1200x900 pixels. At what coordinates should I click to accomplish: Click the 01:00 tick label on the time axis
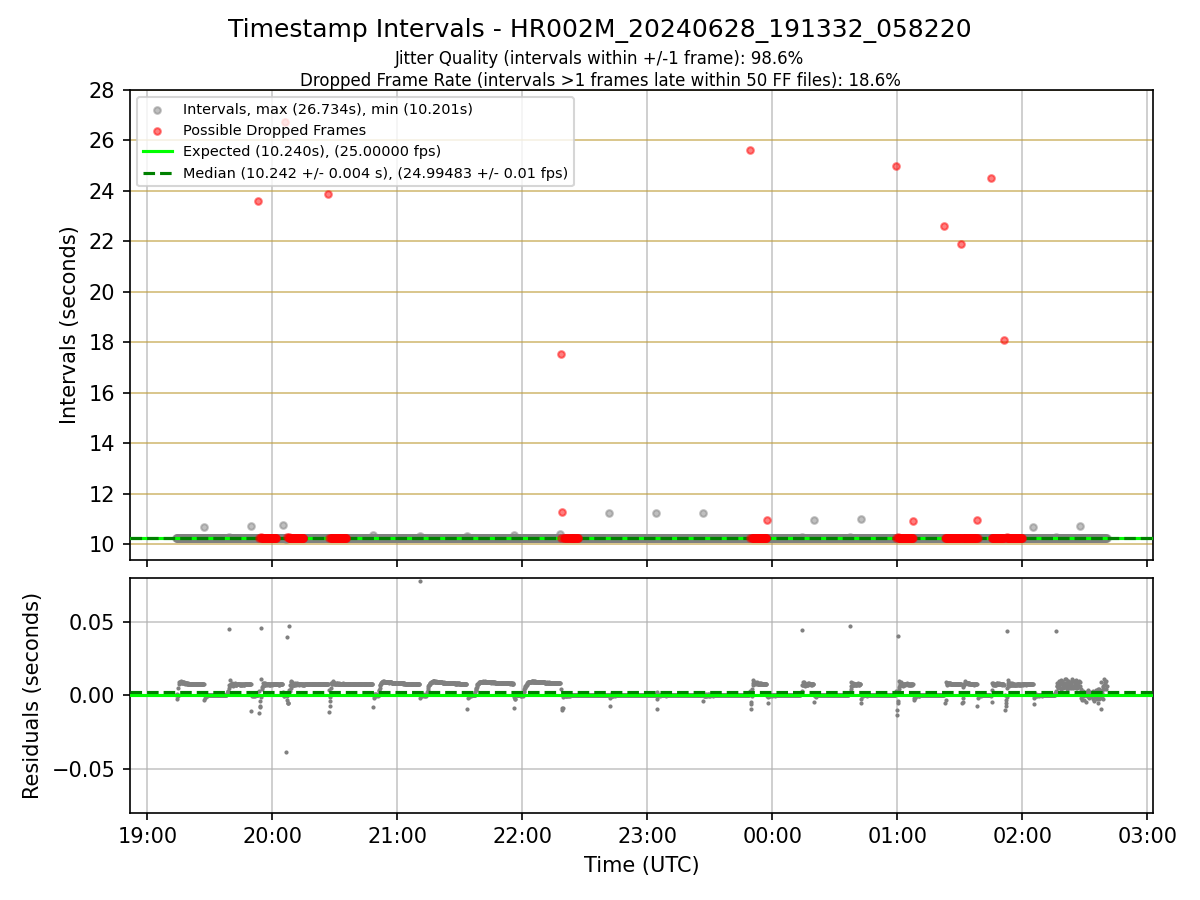click(897, 834)
